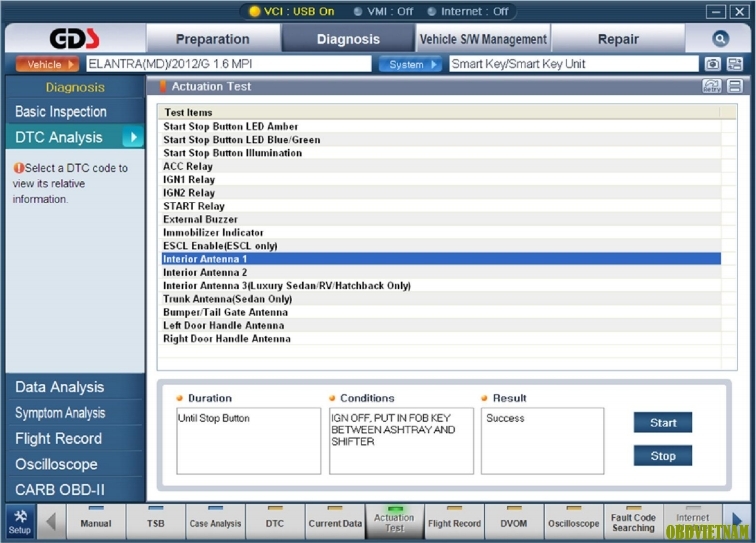
Task: Expand DTC Analysis arrow
Action: click(x=133, y=137)
